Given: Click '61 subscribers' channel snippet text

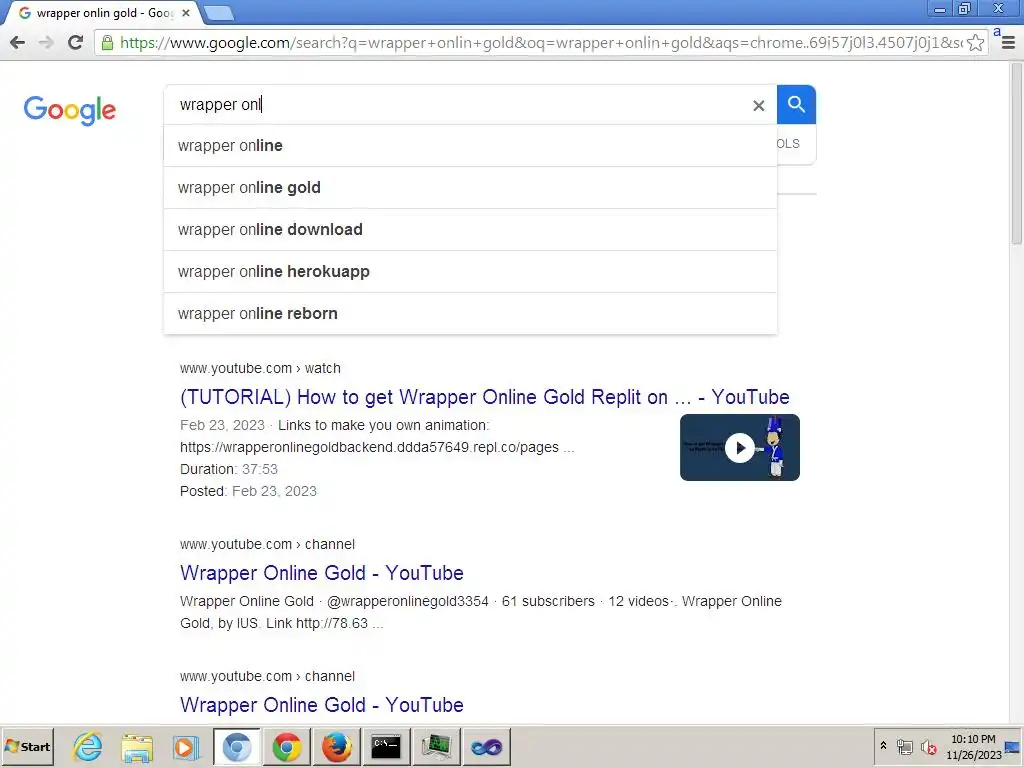Looking at the screenshot, I should [x=548, y=601].
